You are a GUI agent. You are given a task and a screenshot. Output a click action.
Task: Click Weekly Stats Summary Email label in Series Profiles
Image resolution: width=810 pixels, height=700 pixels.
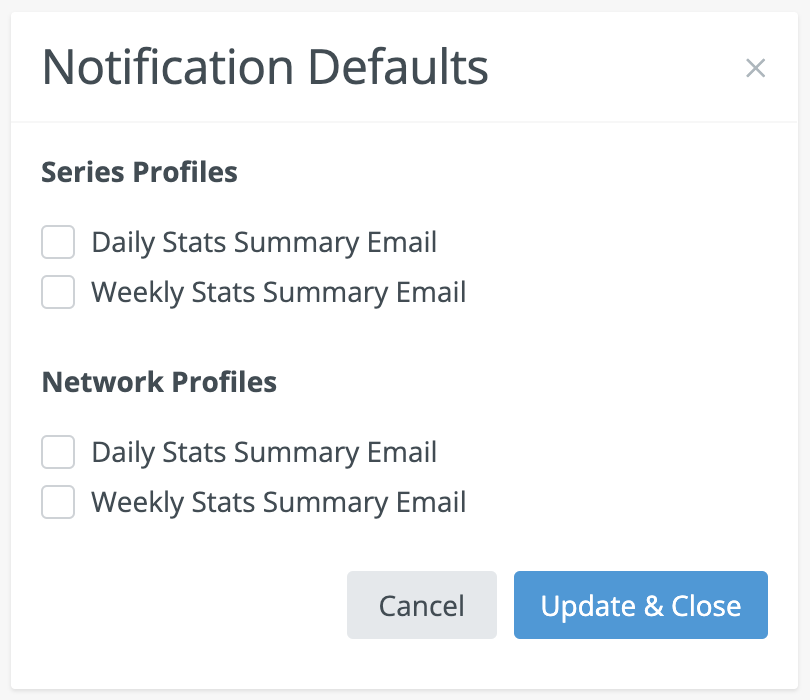click(278, 292)
